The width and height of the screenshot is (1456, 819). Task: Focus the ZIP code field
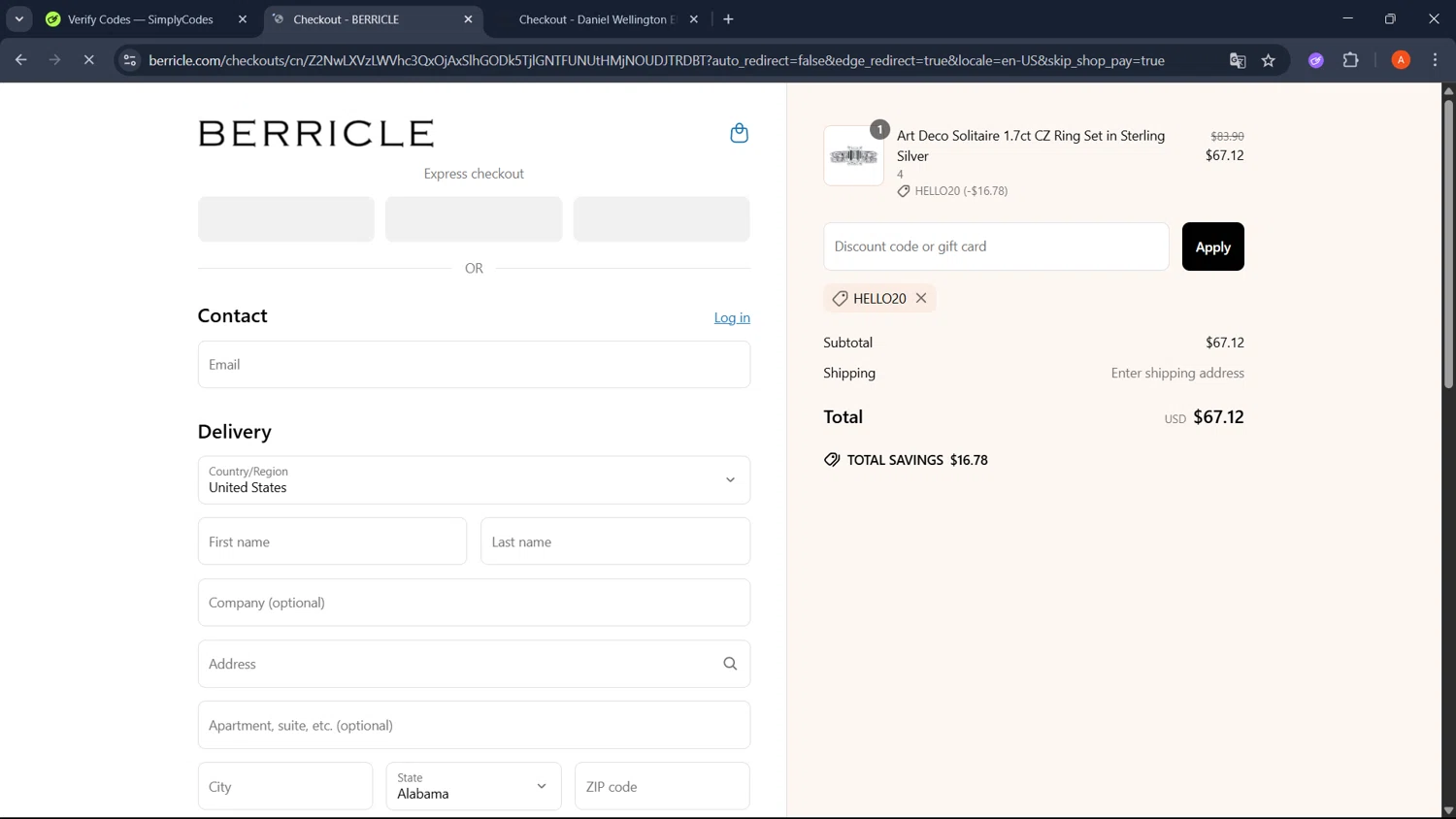point(662,786)
